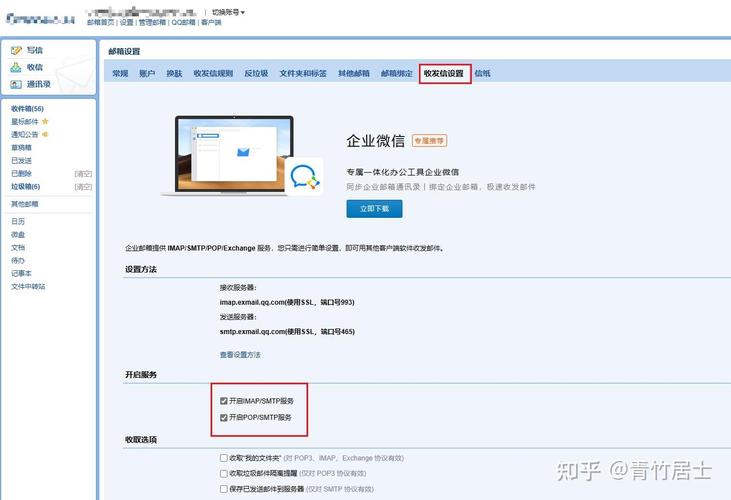Click the orange 专属推荐 badge
The width and height of the screenshot is (731, 500).
[429, 141]
